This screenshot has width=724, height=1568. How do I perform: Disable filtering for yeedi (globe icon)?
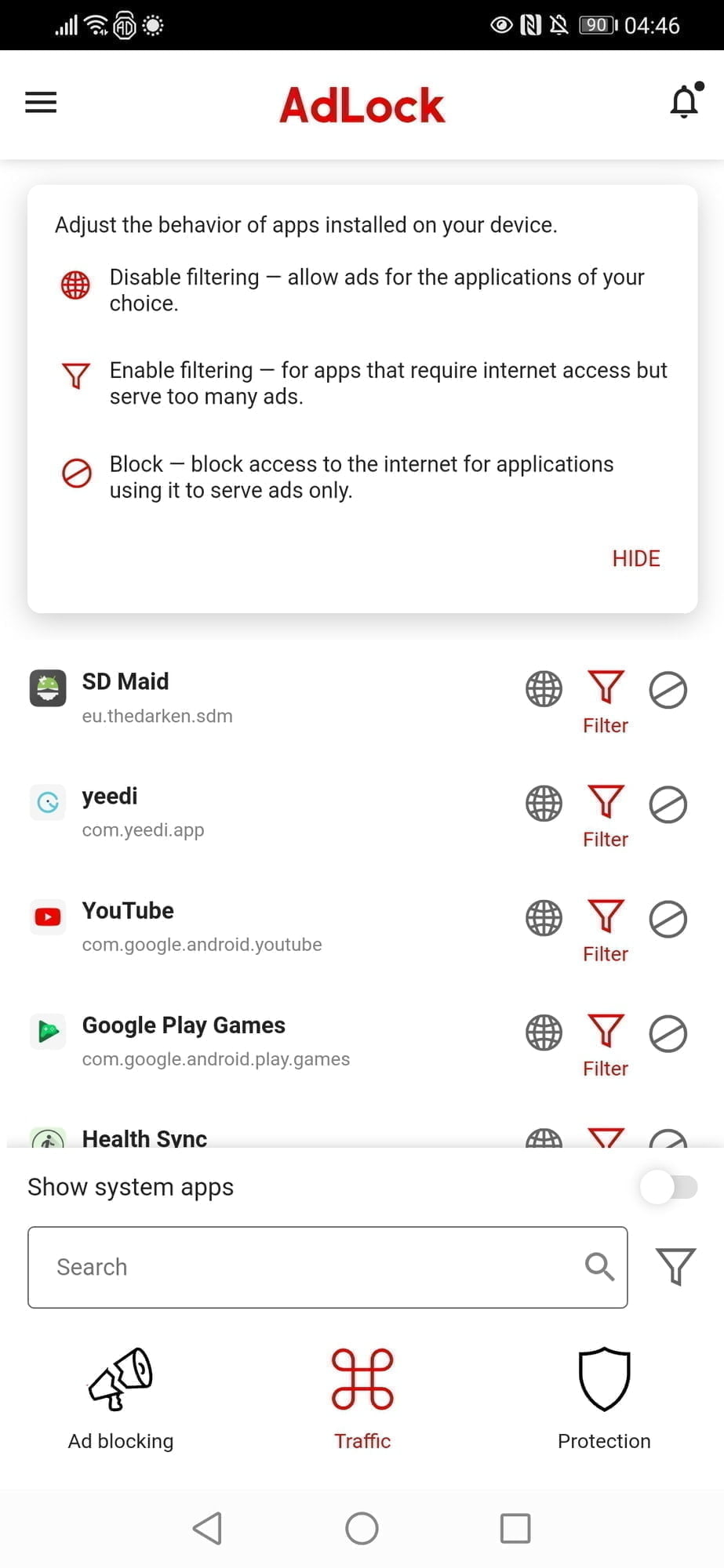point(544,804)
